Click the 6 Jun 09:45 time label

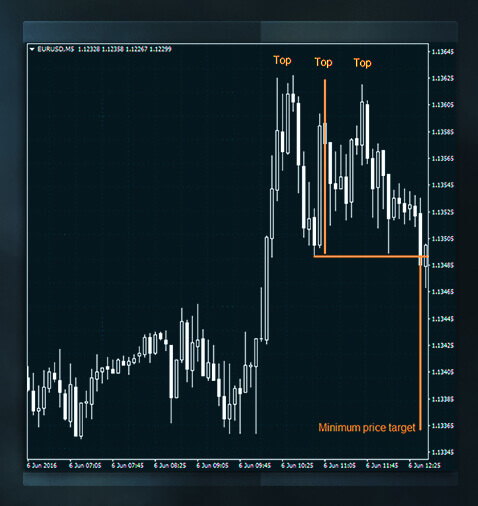pyautogui.click(x=255, y=465)
